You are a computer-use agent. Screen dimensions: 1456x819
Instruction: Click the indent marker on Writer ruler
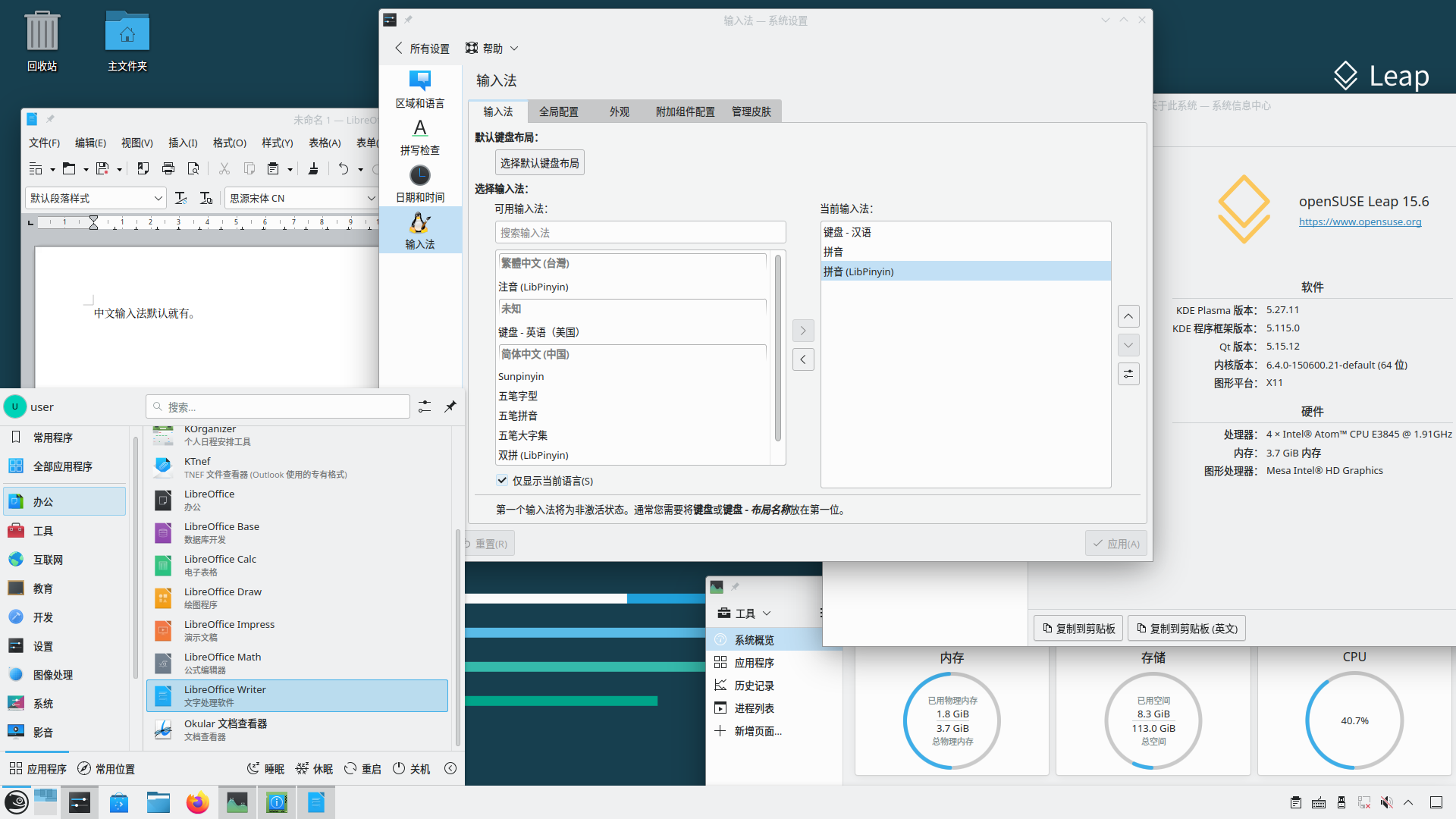point(93,222)
